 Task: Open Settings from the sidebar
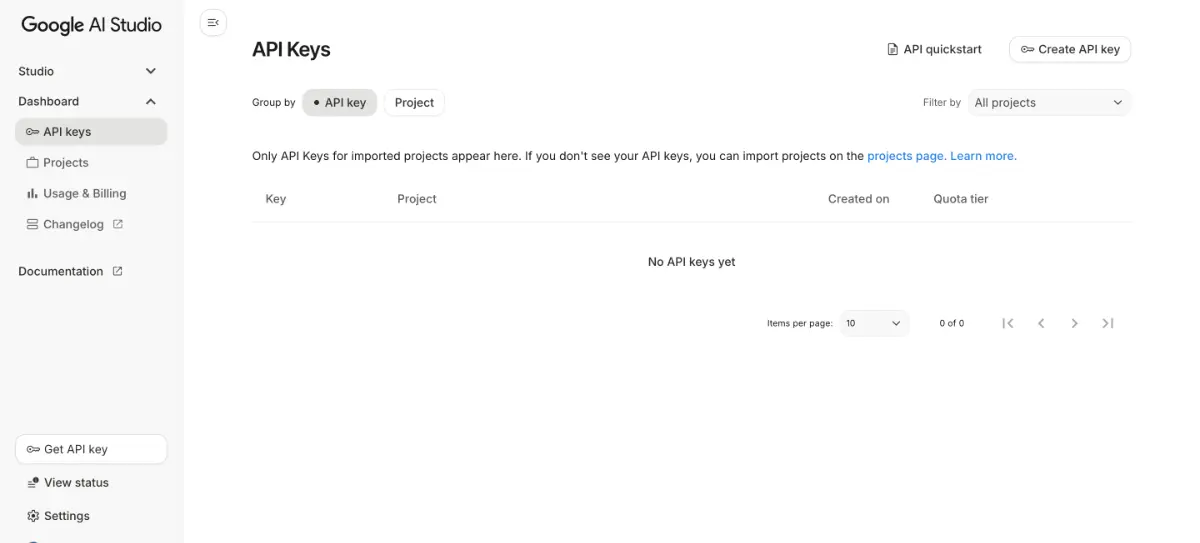(x=66, y=516)
